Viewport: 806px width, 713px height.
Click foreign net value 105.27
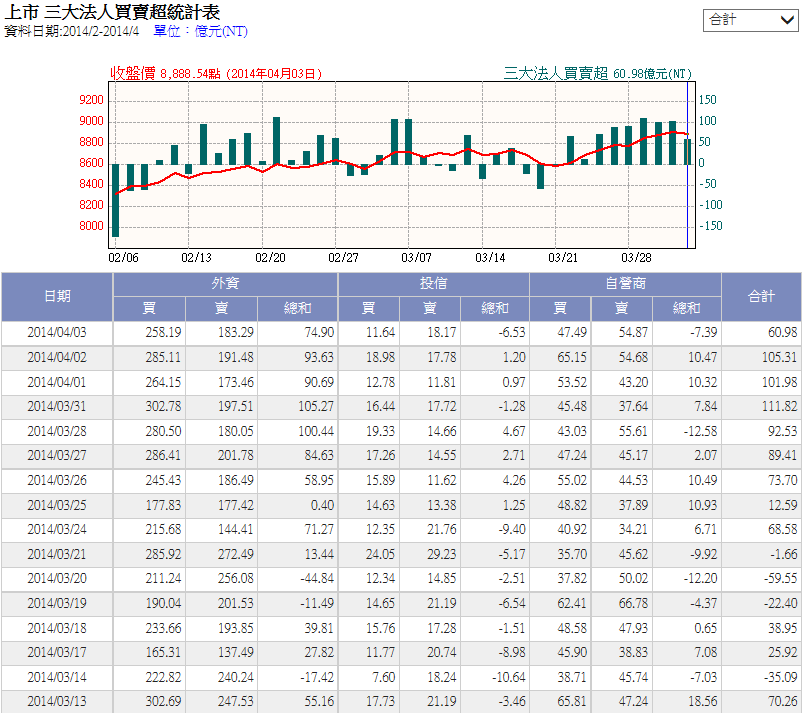pyautogui.click(x=316, y=407)
